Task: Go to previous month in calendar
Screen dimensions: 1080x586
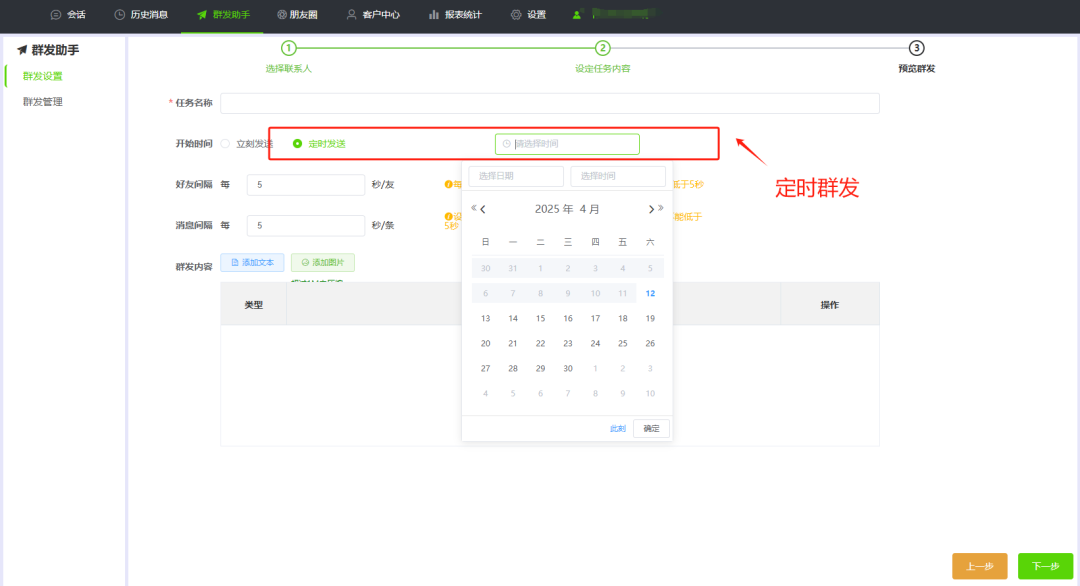Action: (x=484, y=209)
